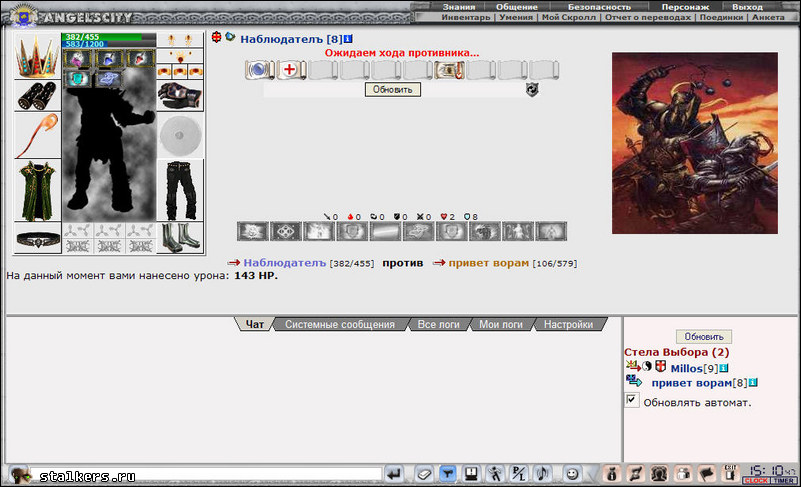Click the Выход menu item

tap(747, 7)
